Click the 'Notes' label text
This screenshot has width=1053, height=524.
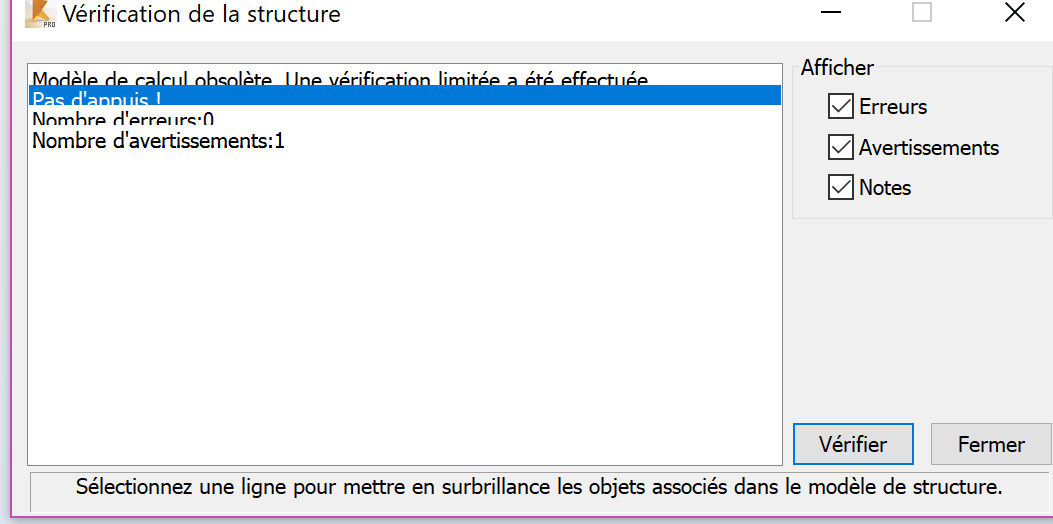coord(885,187)
